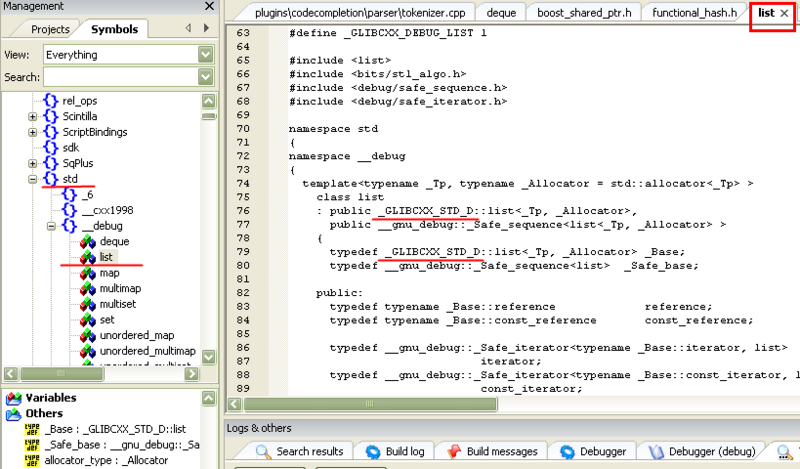Click the unordered_map class icon

click(x=88, y=335)
